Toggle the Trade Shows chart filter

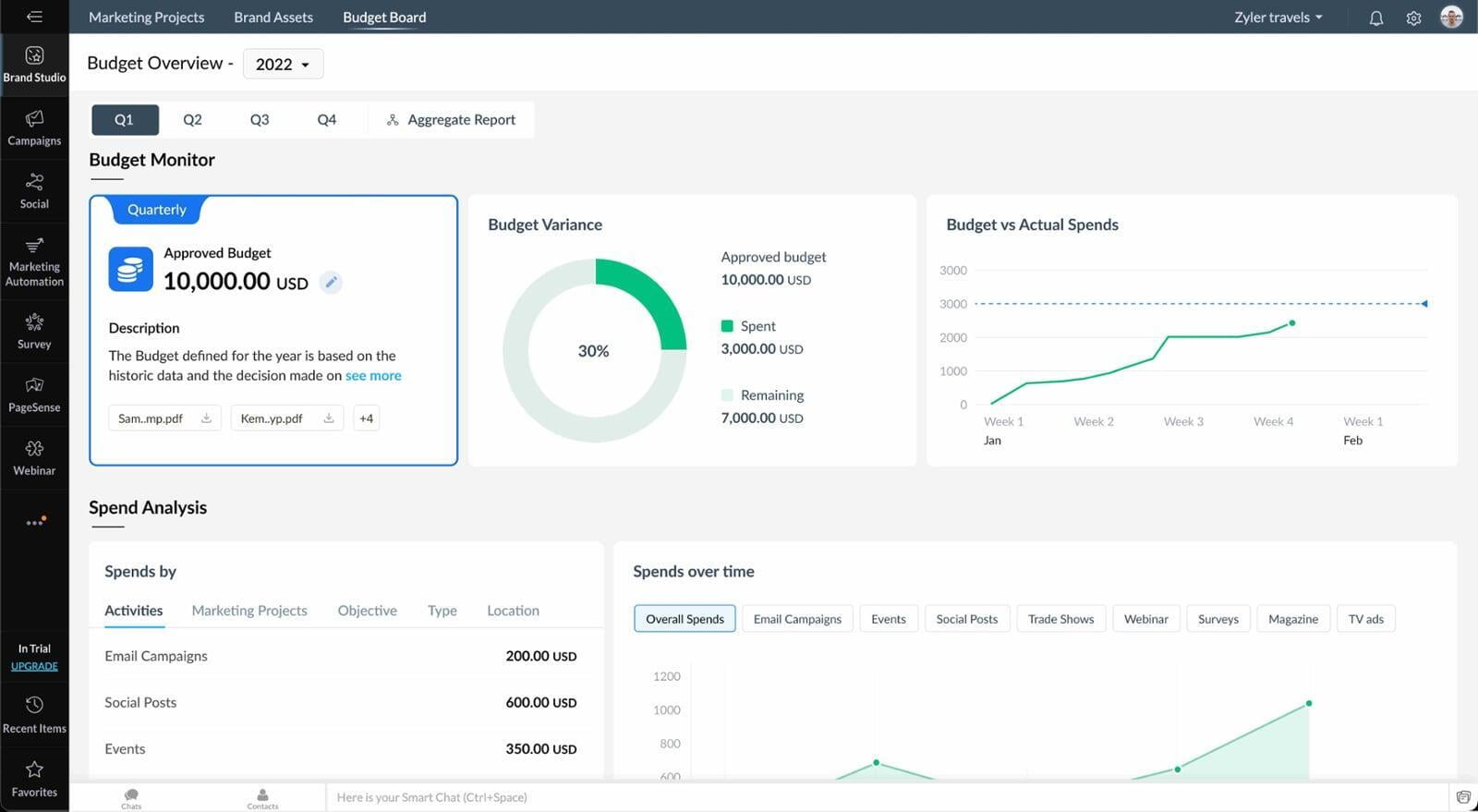(1060, 619)
